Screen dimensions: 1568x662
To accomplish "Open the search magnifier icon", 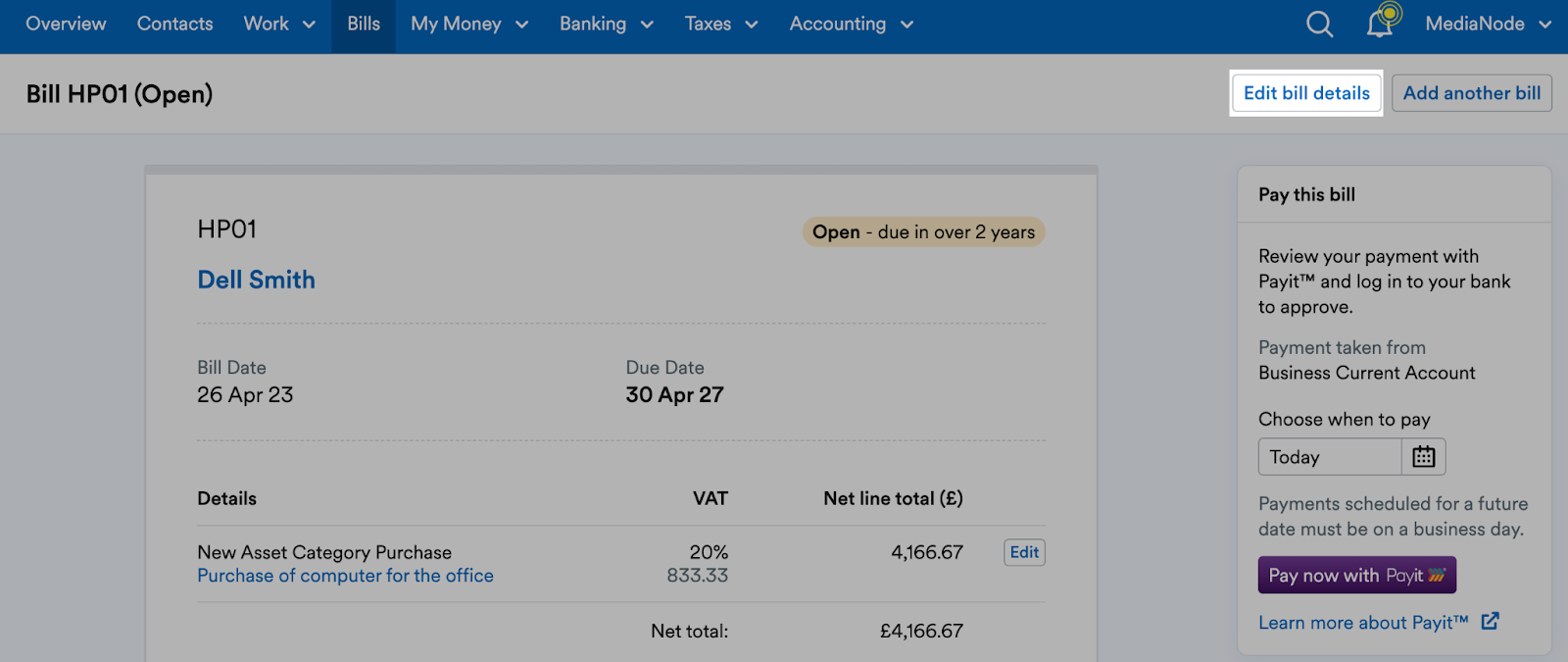I will click(1319, 25).
